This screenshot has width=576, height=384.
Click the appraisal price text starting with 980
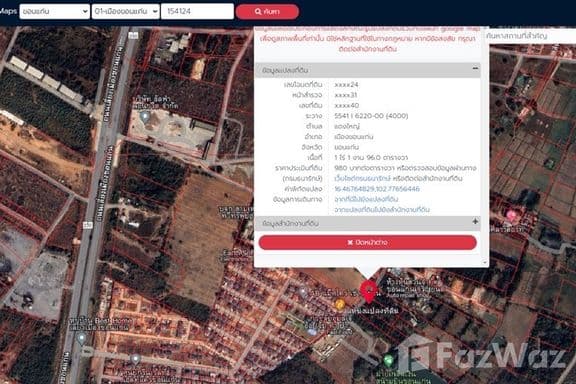(405, 168)
